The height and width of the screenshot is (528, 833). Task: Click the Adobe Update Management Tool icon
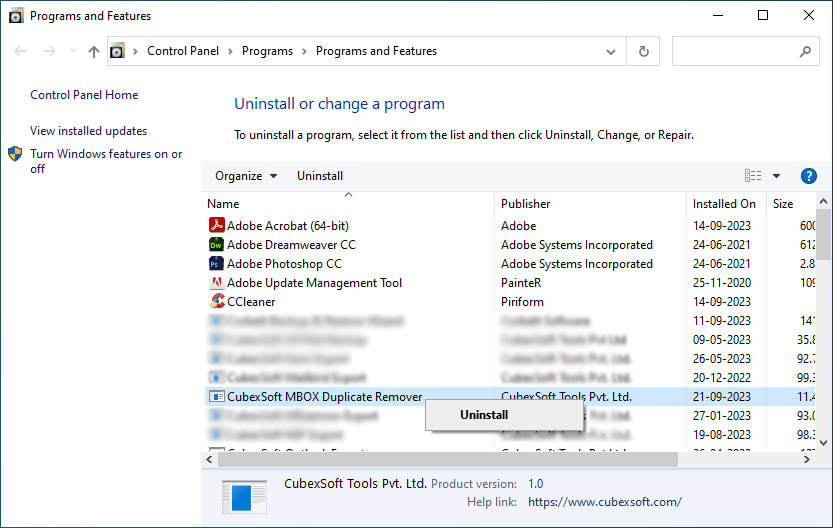[x=216, y=283]
